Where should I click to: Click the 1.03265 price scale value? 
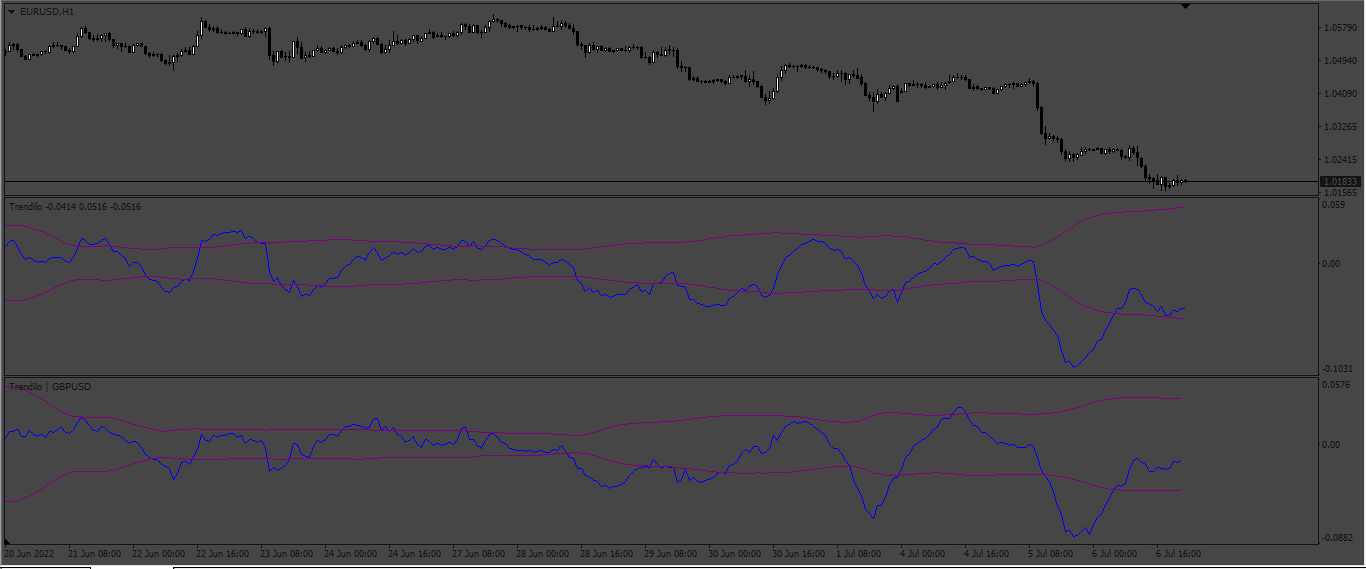pos(1340,127)
